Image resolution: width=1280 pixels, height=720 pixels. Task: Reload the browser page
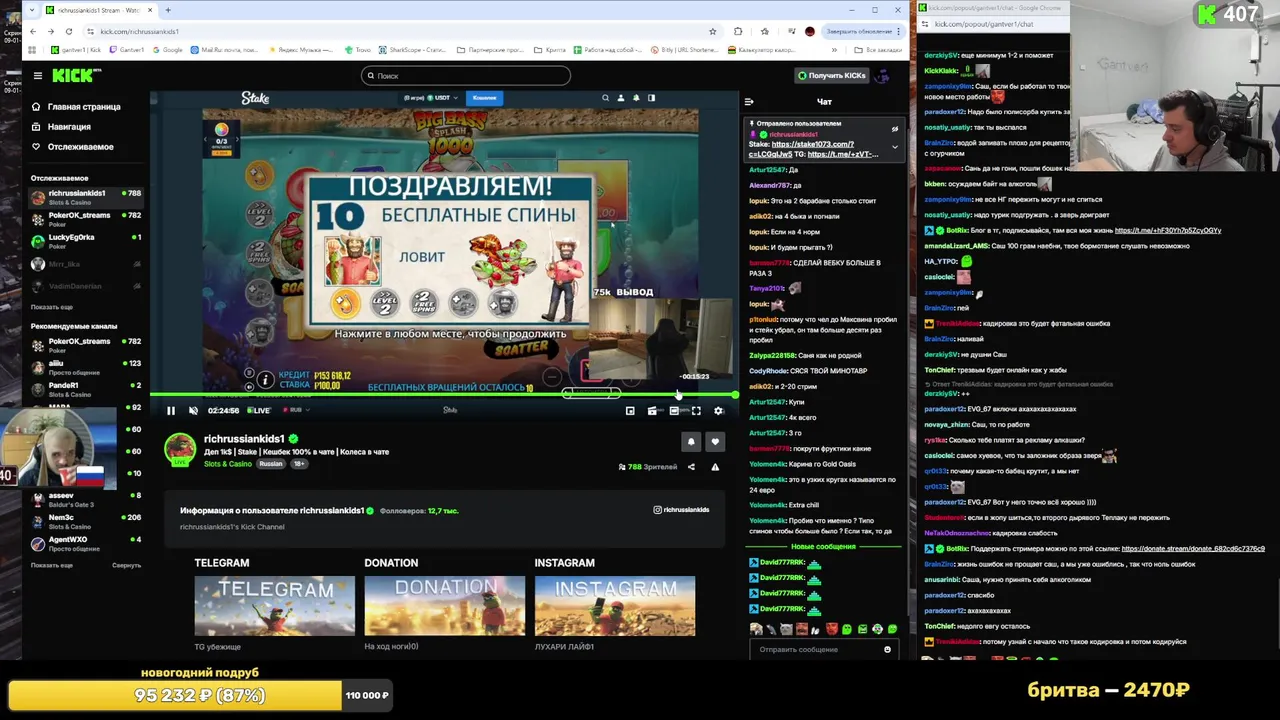(x=70, y=31)
